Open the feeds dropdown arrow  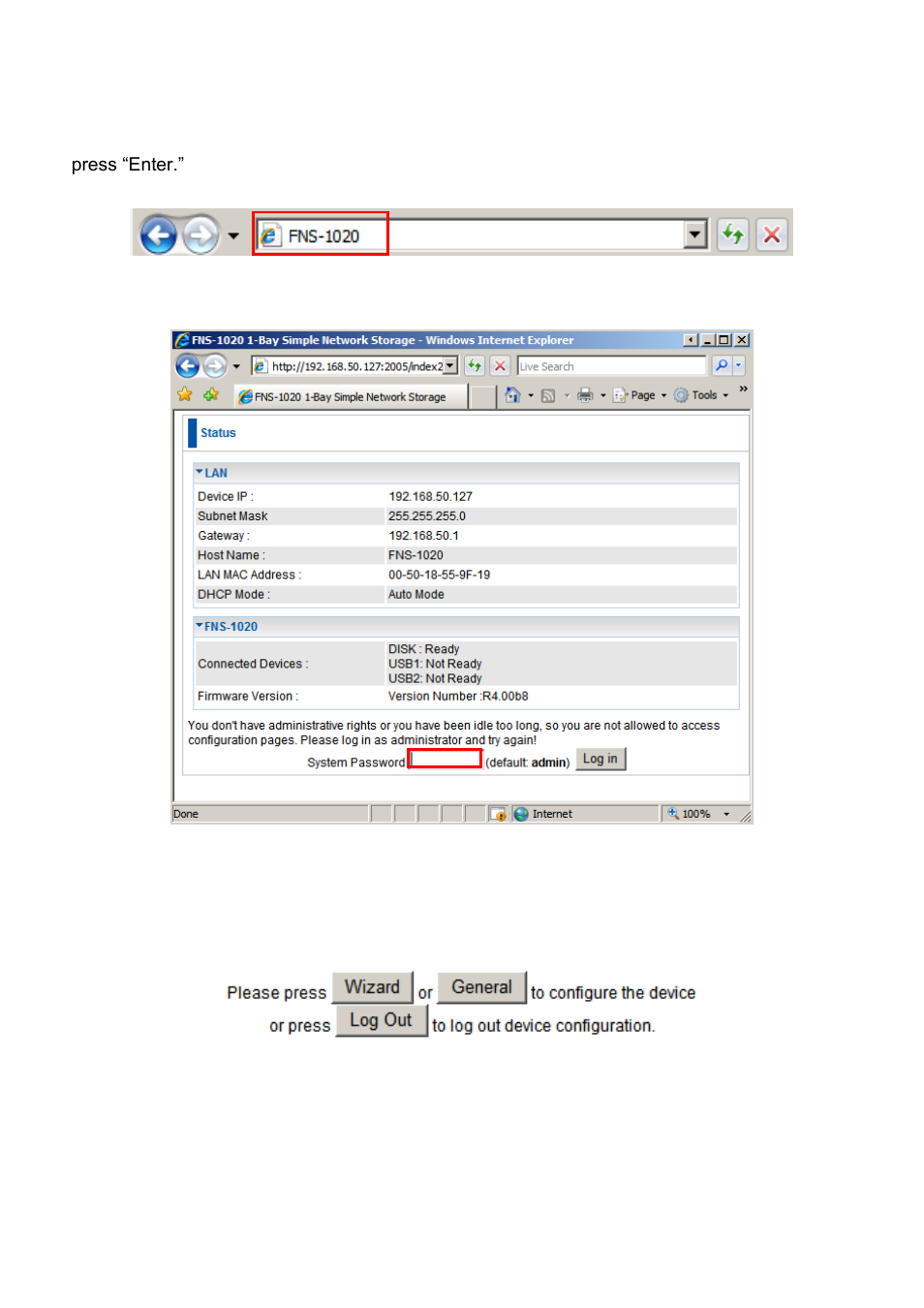point(567,395)
